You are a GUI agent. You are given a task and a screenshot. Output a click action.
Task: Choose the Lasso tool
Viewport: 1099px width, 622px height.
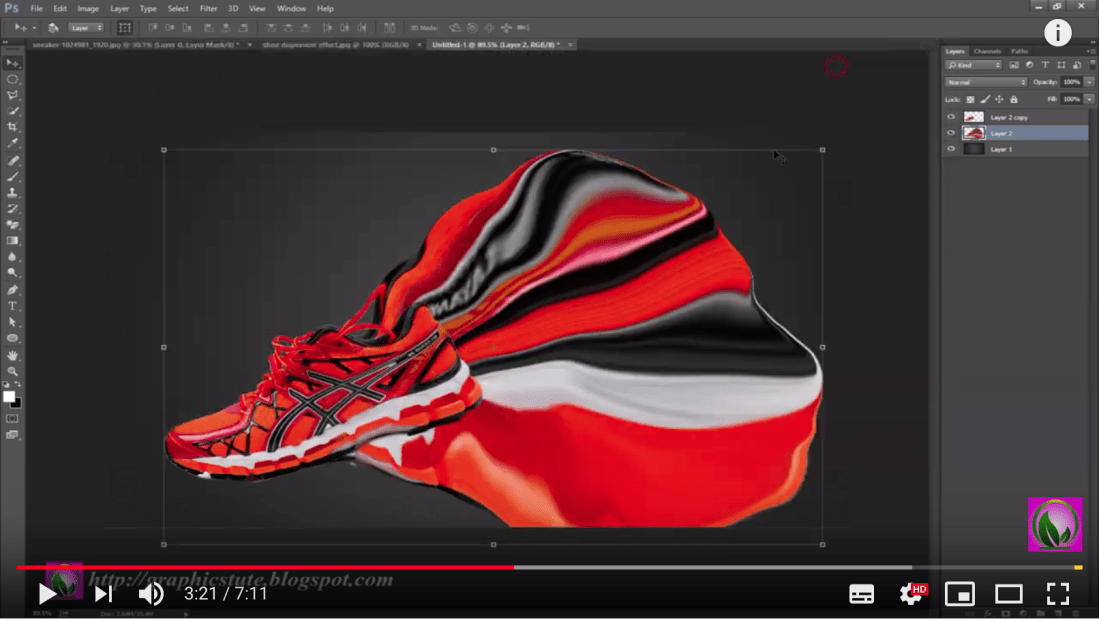tap(13, 95)
